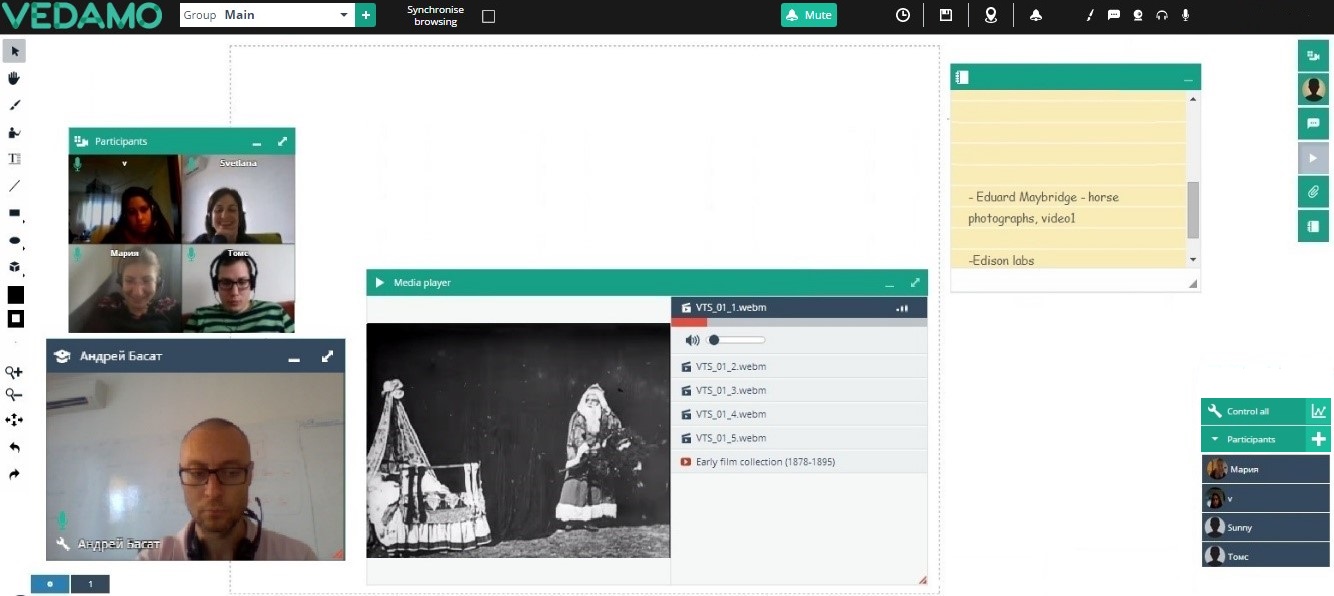This screenshot has height=596, width=1334.
Task: Select the line drawing tool
Action: pos(14,186)
